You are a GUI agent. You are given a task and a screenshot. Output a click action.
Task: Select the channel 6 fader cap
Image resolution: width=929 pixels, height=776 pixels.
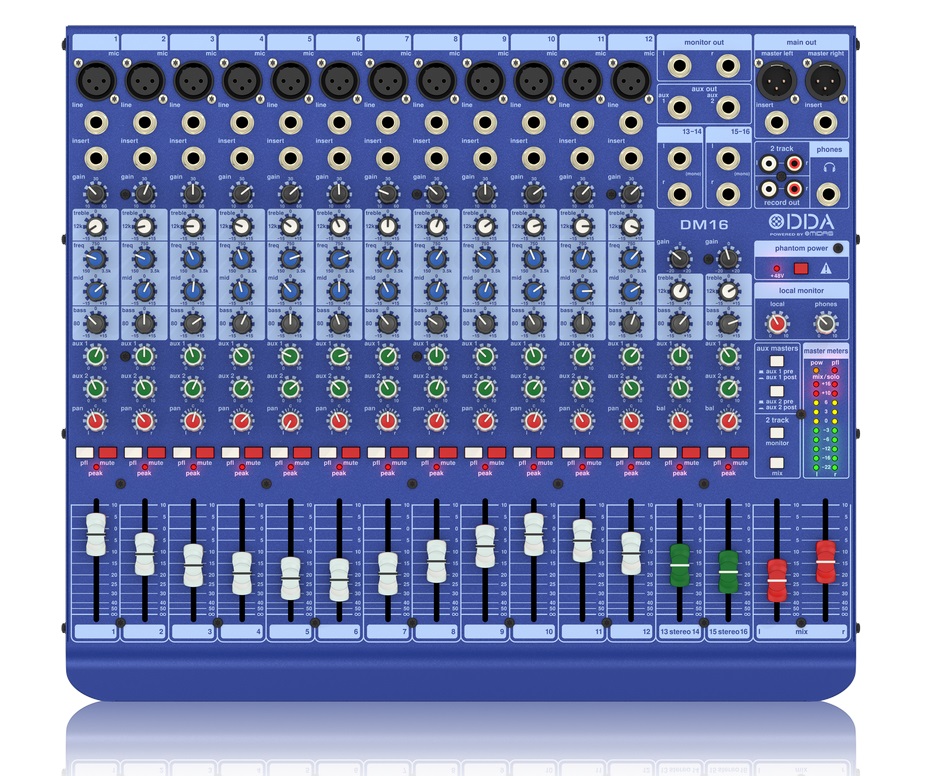pos(339,580)
